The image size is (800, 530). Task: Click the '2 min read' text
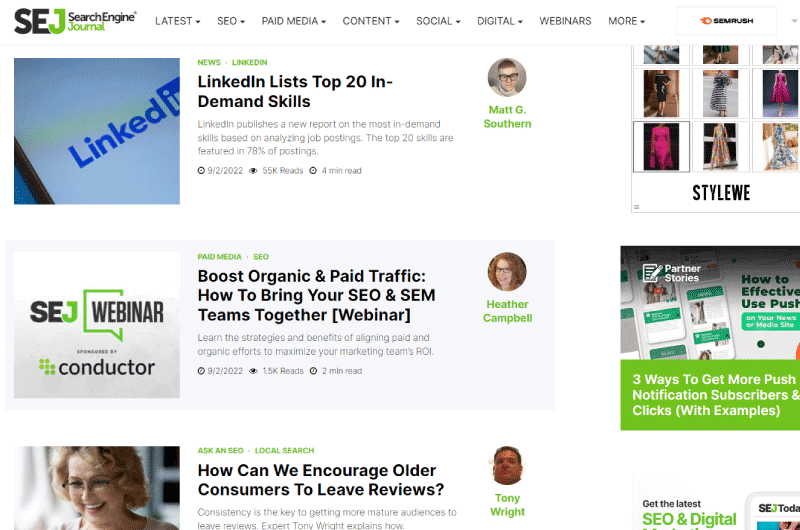point(342,371)
